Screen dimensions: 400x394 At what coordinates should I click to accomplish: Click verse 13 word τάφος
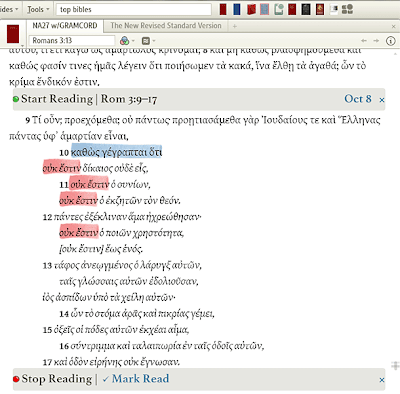[65, 265]
